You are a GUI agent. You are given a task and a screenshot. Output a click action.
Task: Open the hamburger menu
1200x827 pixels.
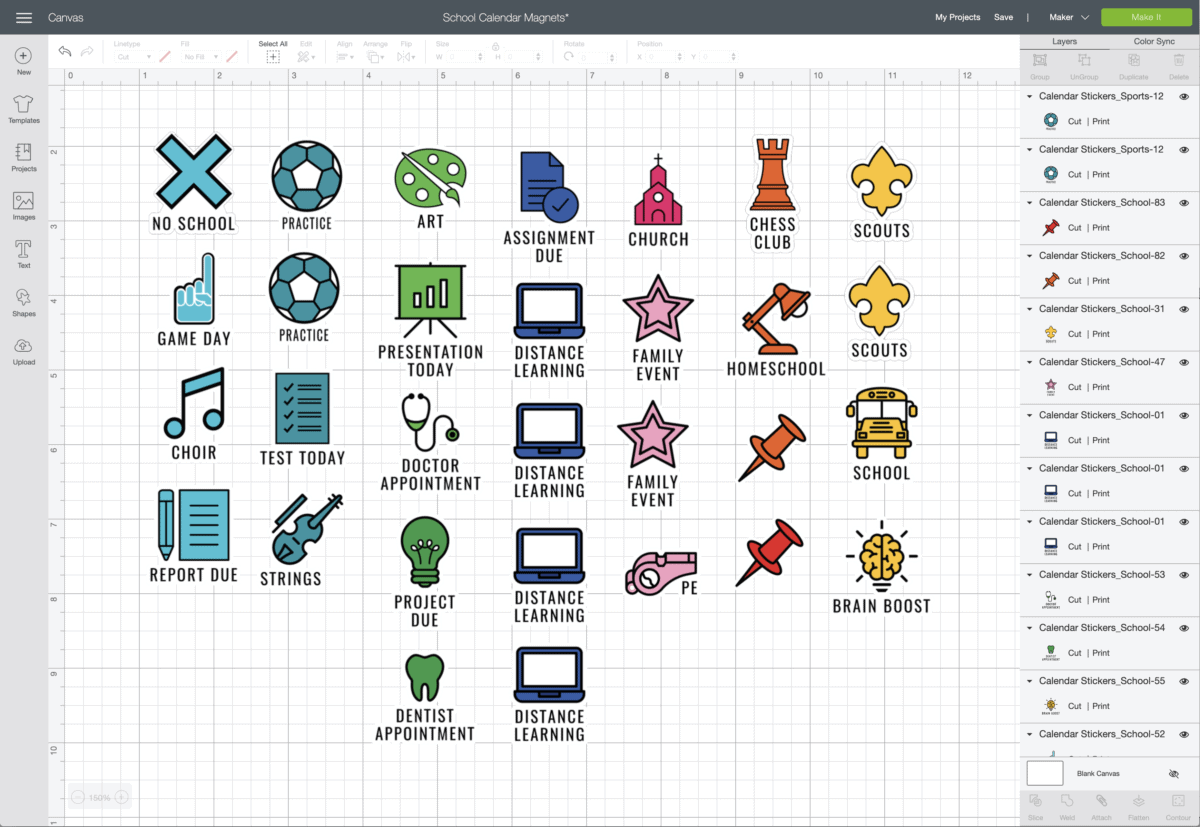coord(23,17)
